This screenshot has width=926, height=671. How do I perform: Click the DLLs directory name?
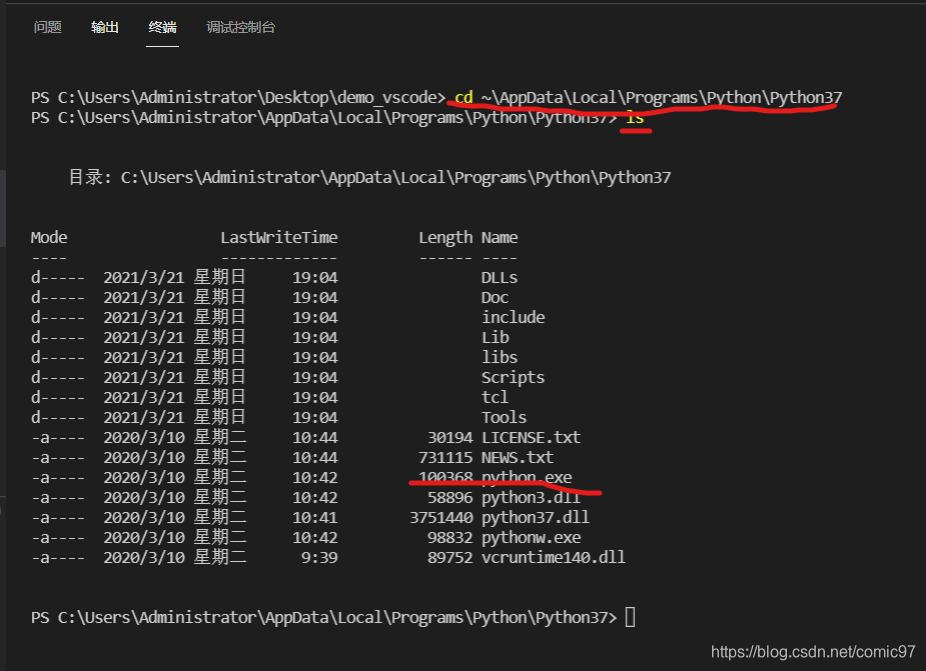(x=499, y=278)
